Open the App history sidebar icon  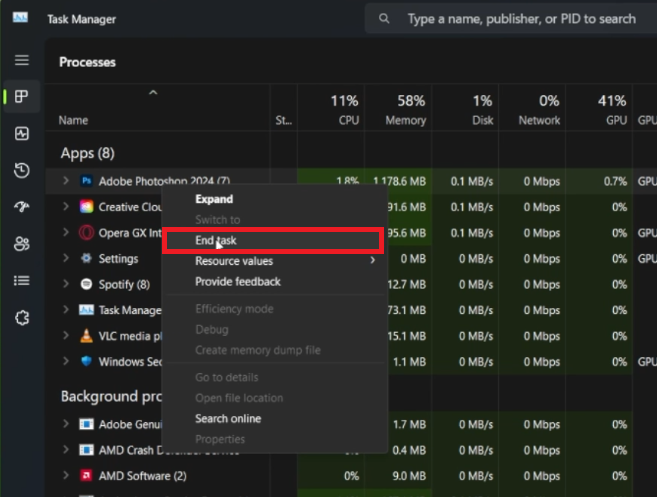click(x=22, y=170)
